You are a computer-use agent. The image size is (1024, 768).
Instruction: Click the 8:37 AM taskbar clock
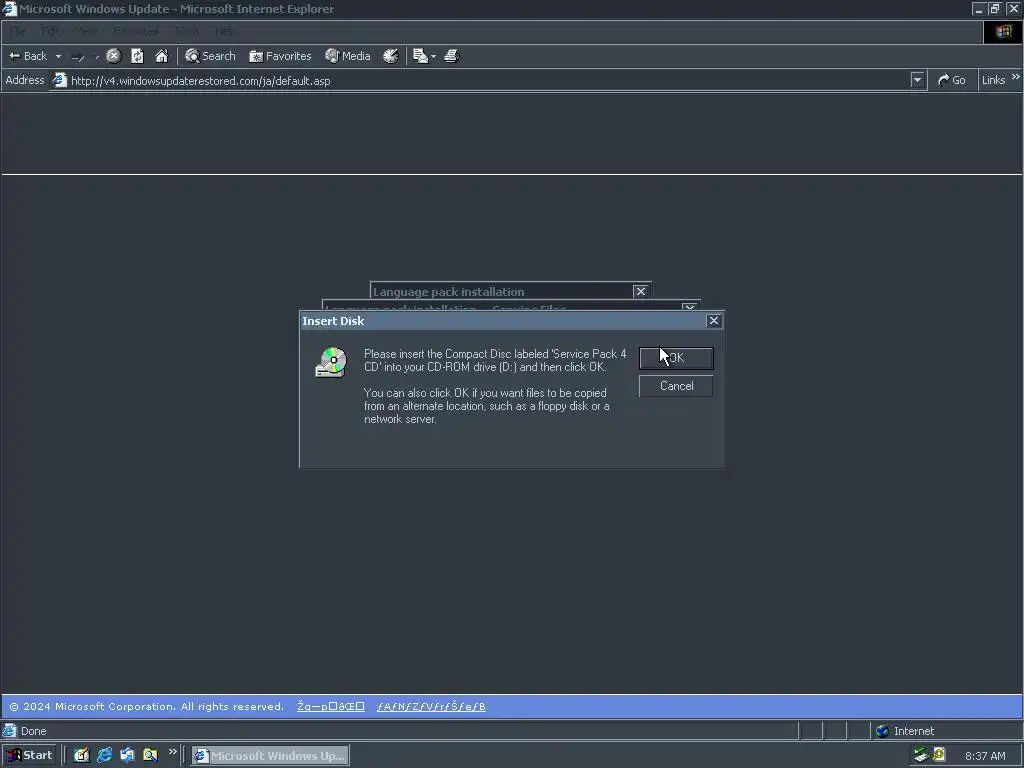point(985,756)
